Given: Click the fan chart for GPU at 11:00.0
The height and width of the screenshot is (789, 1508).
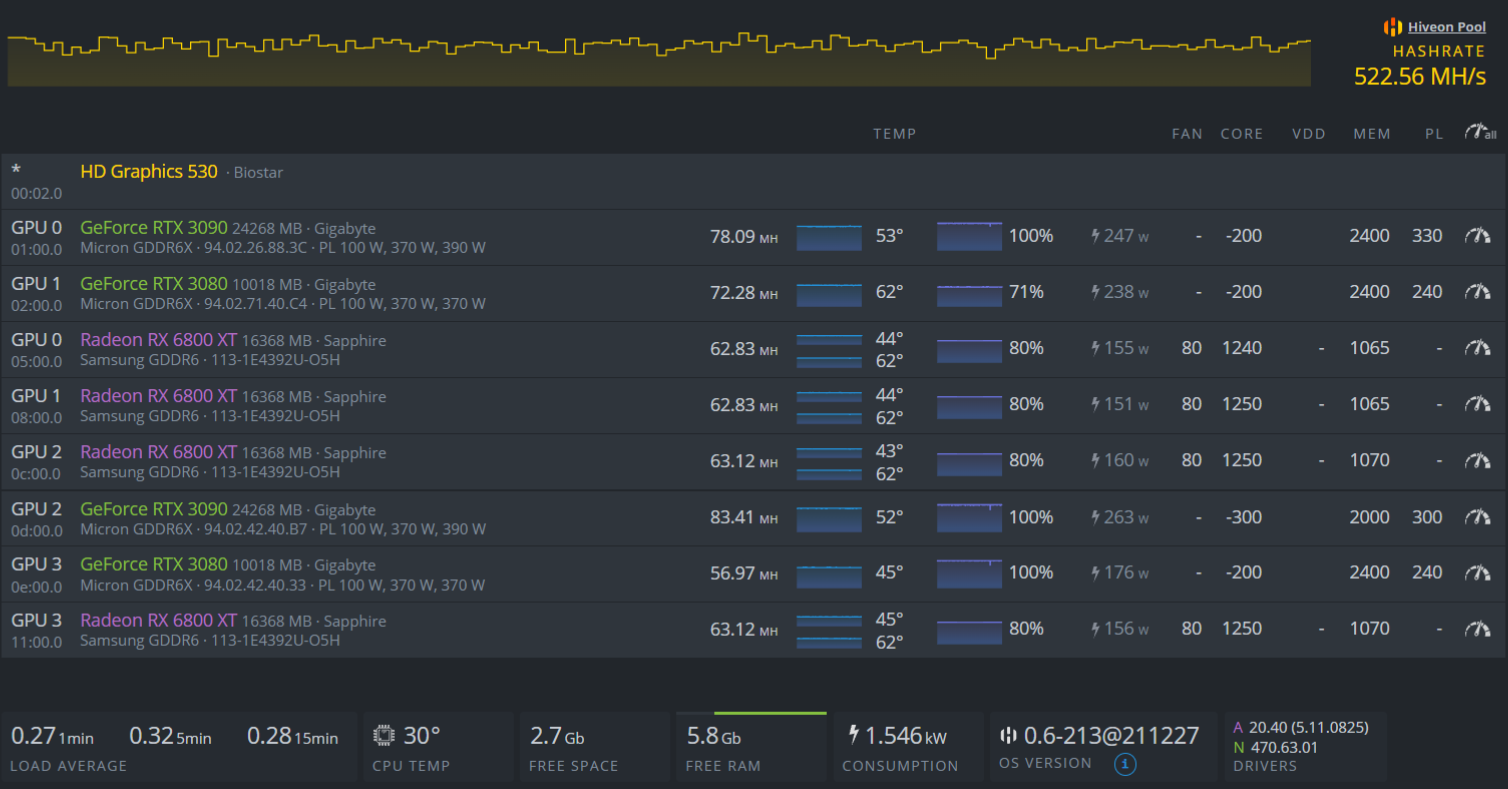Looking at the screenshot, I should [x=969, y=630].
